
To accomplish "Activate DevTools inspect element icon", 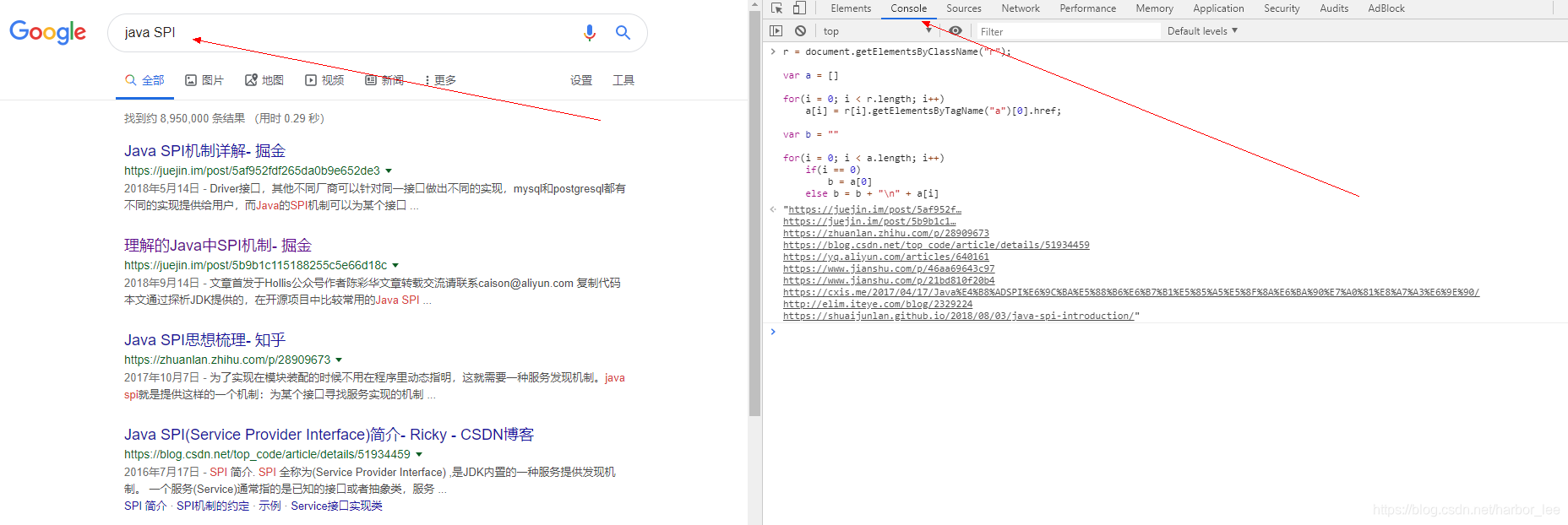I will [776, 8].
